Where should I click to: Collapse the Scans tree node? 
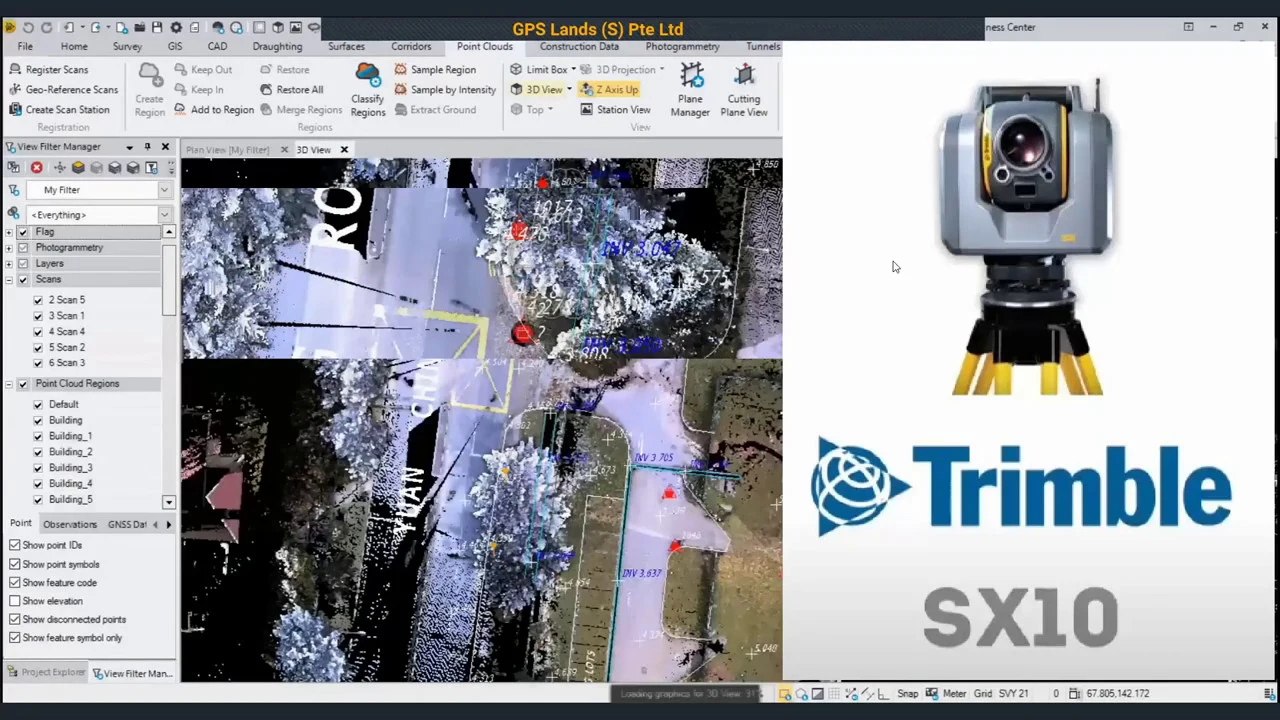(x=9, y=280)
